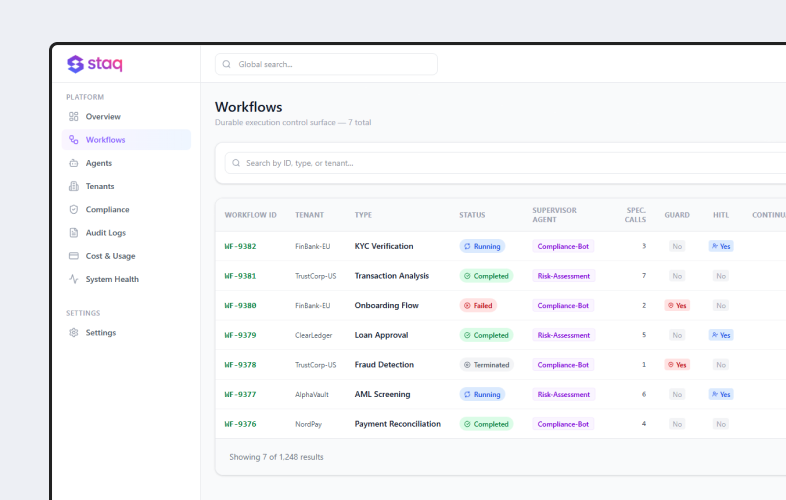This screenshot has width=786, height=500.
Task: Click the Settings gear icon
Action: [x=74, y=332]
